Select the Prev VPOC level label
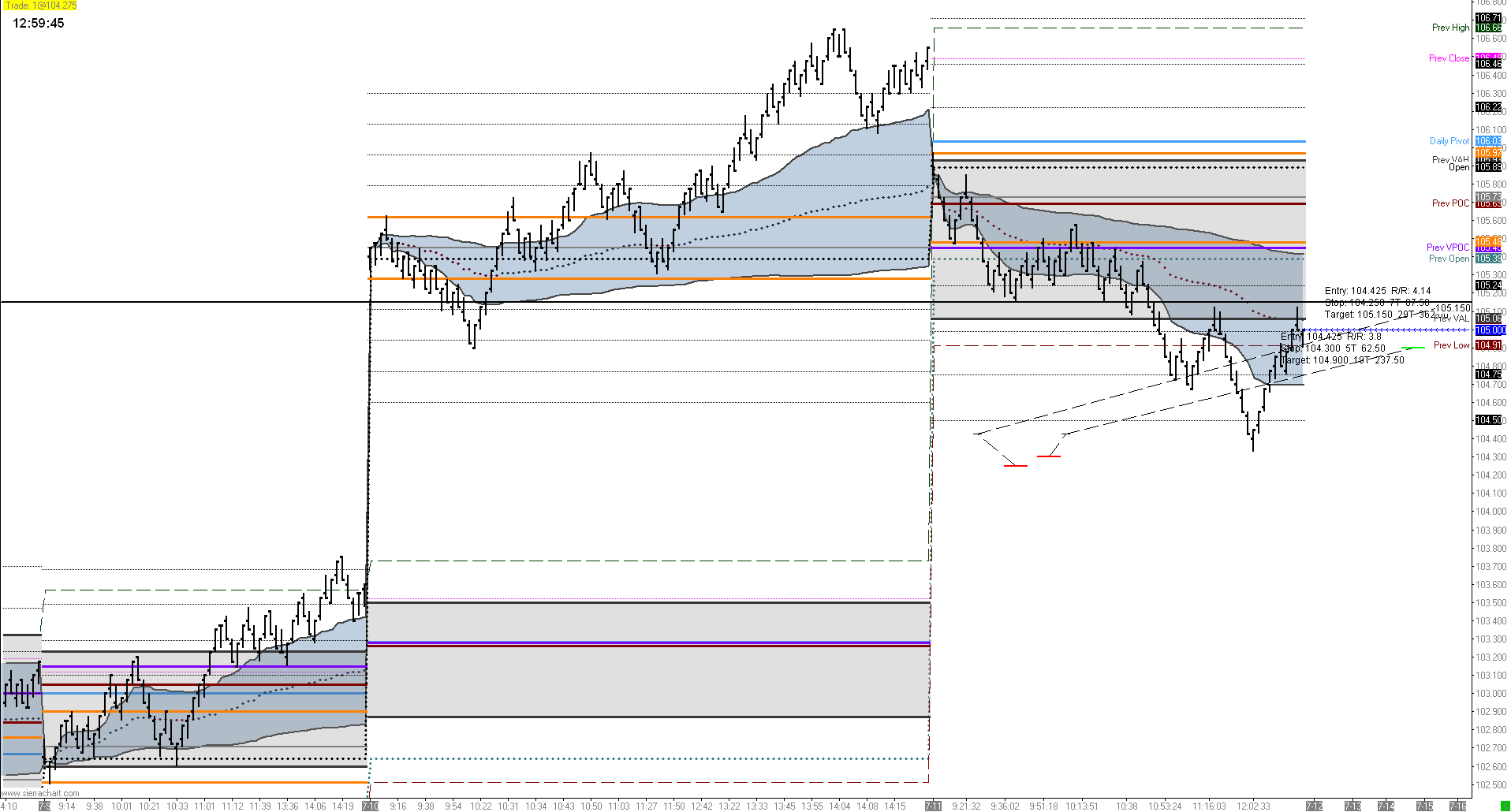This screenshot has height=812, width=1511. click(x=1448, y=248)
